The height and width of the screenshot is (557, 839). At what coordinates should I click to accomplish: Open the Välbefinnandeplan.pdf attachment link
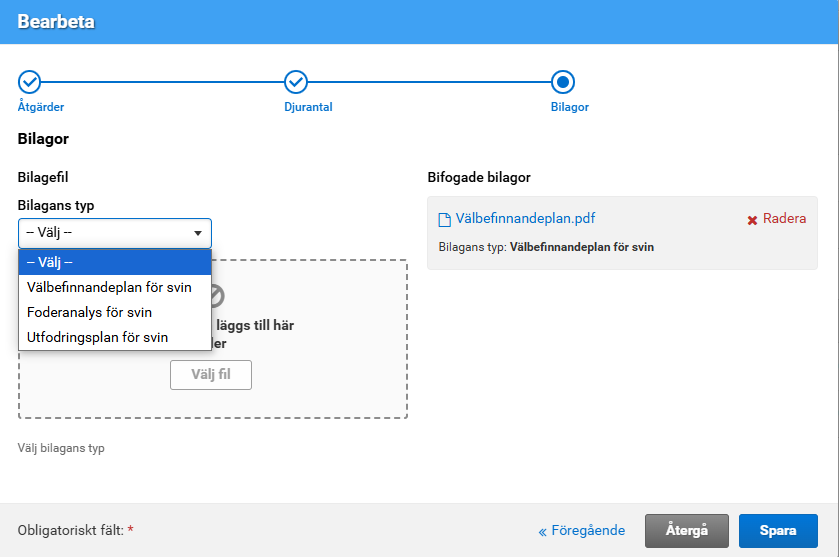coord(526,219)
